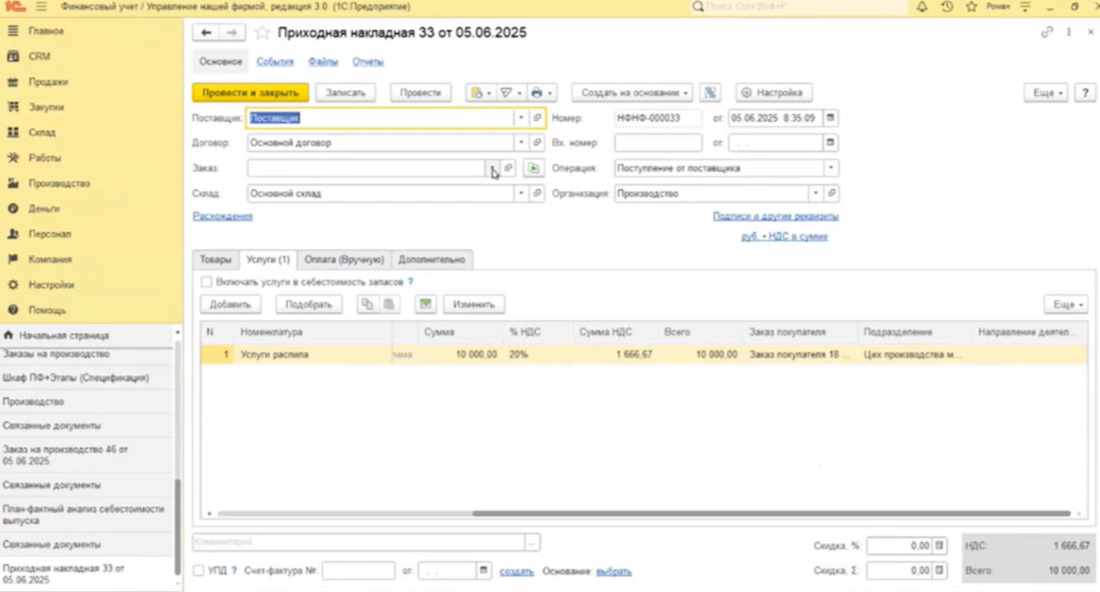Open the print menu icon

coord(542,93)
